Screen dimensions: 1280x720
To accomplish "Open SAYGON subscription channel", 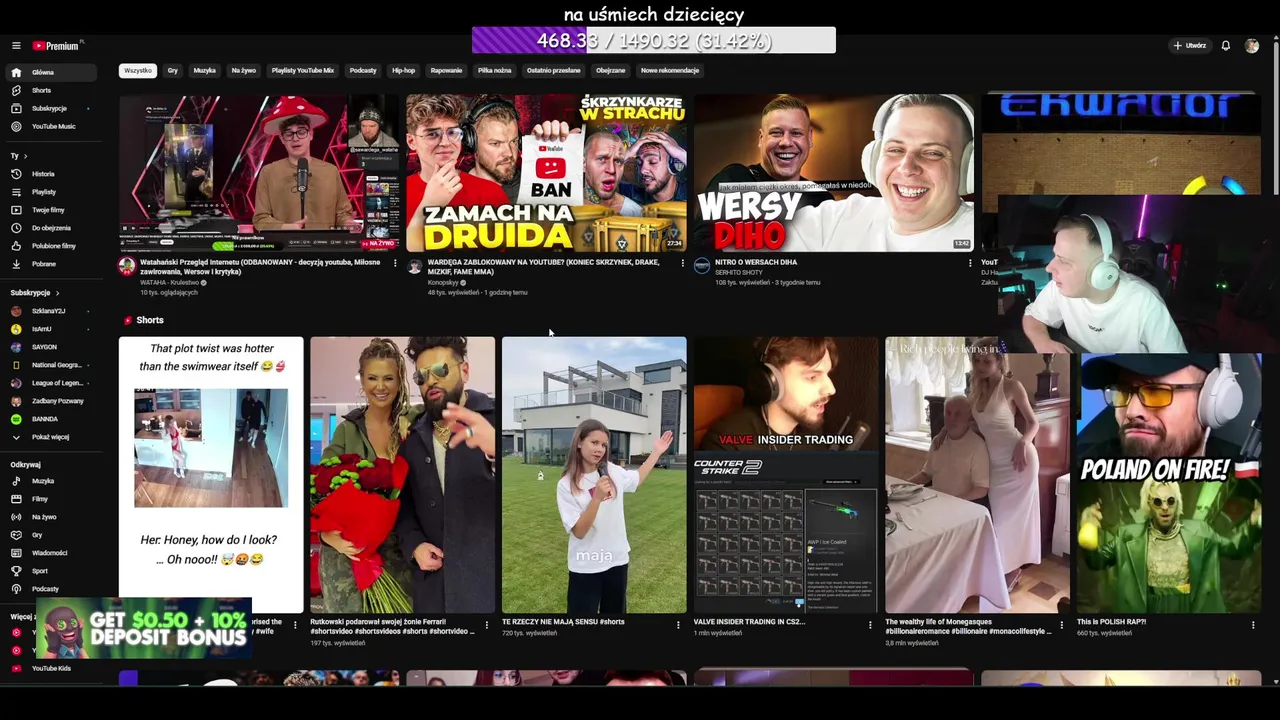I will (x=53, y=347).
